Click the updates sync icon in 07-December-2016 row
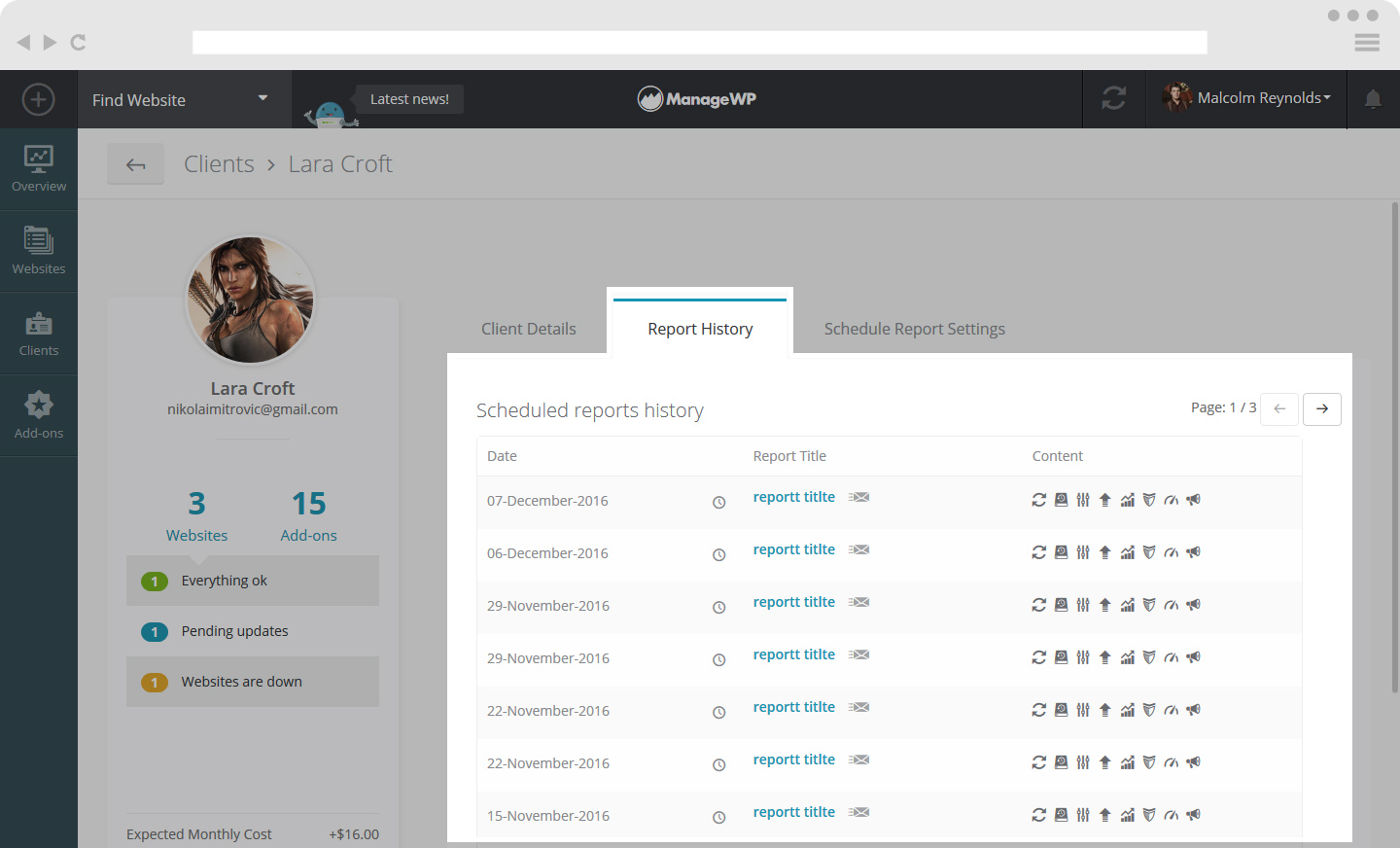Screen dimensions: 1400x848 1039,500
